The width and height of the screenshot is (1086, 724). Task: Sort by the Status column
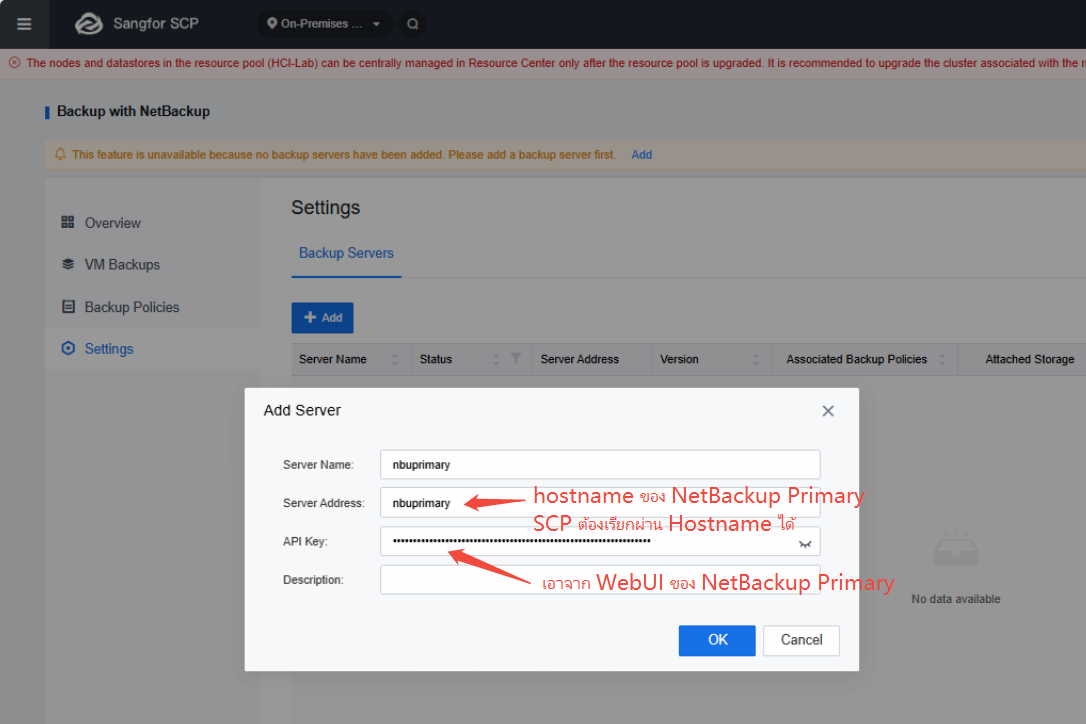[x=496, y=359]
